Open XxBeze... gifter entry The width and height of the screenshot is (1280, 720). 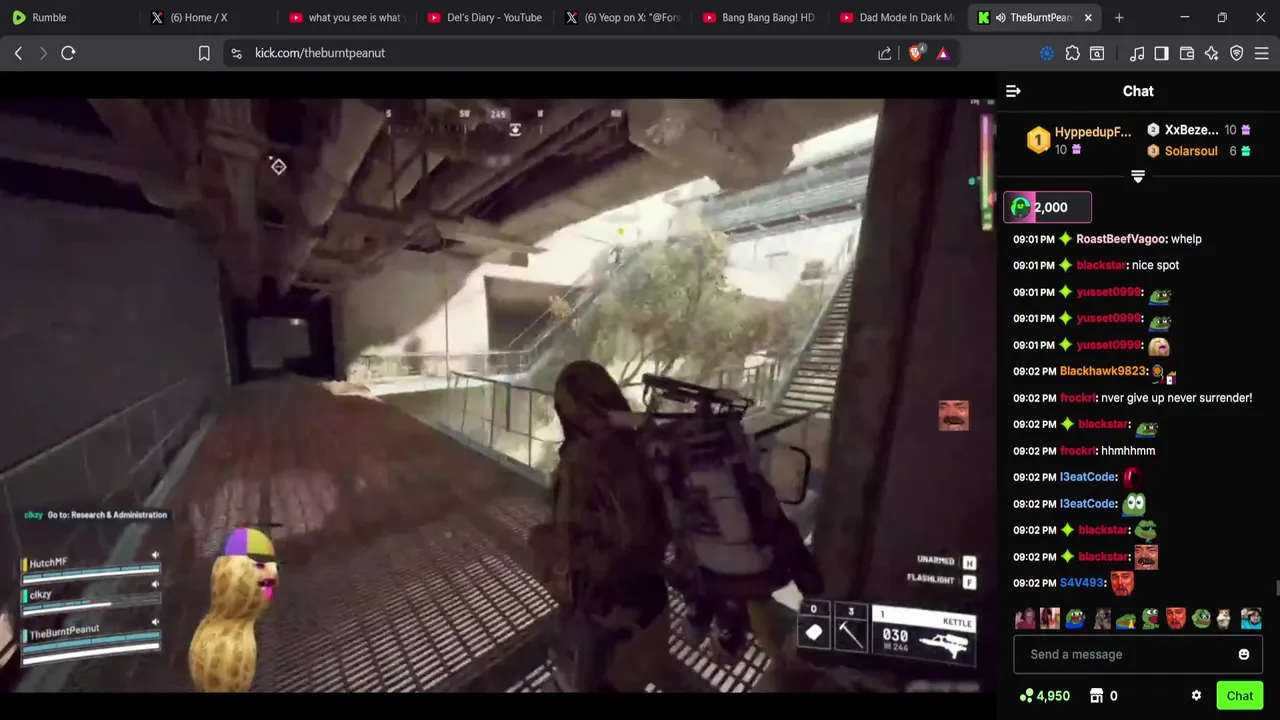pyautogui.click(x=1199, y=130)
